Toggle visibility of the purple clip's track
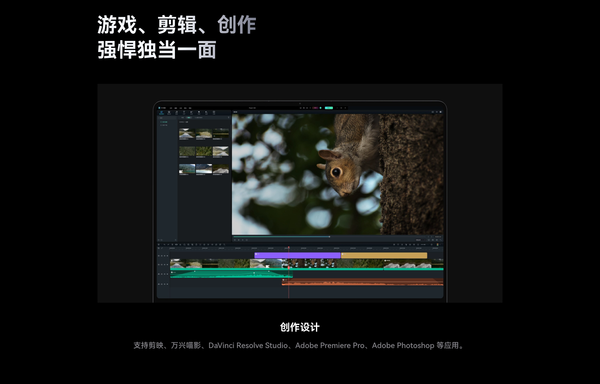600x384 pixels. click(168, 256)
